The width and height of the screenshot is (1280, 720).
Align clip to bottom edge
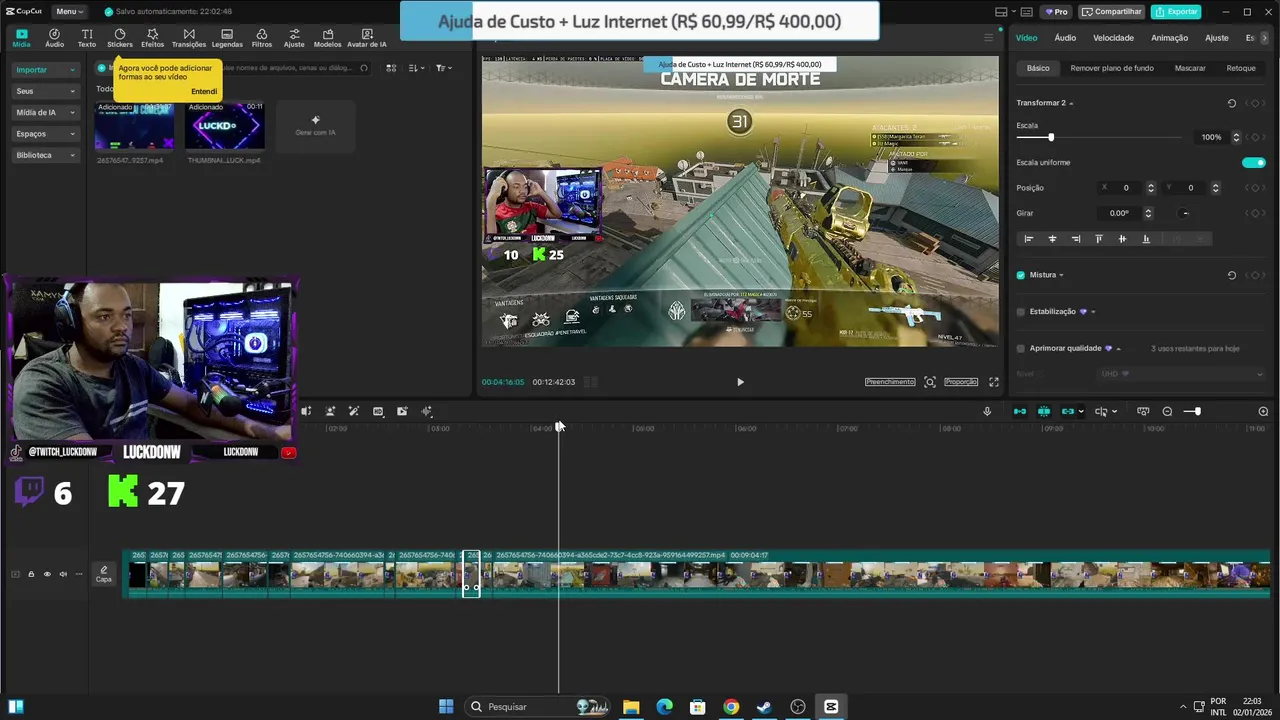pos(1146,239)
